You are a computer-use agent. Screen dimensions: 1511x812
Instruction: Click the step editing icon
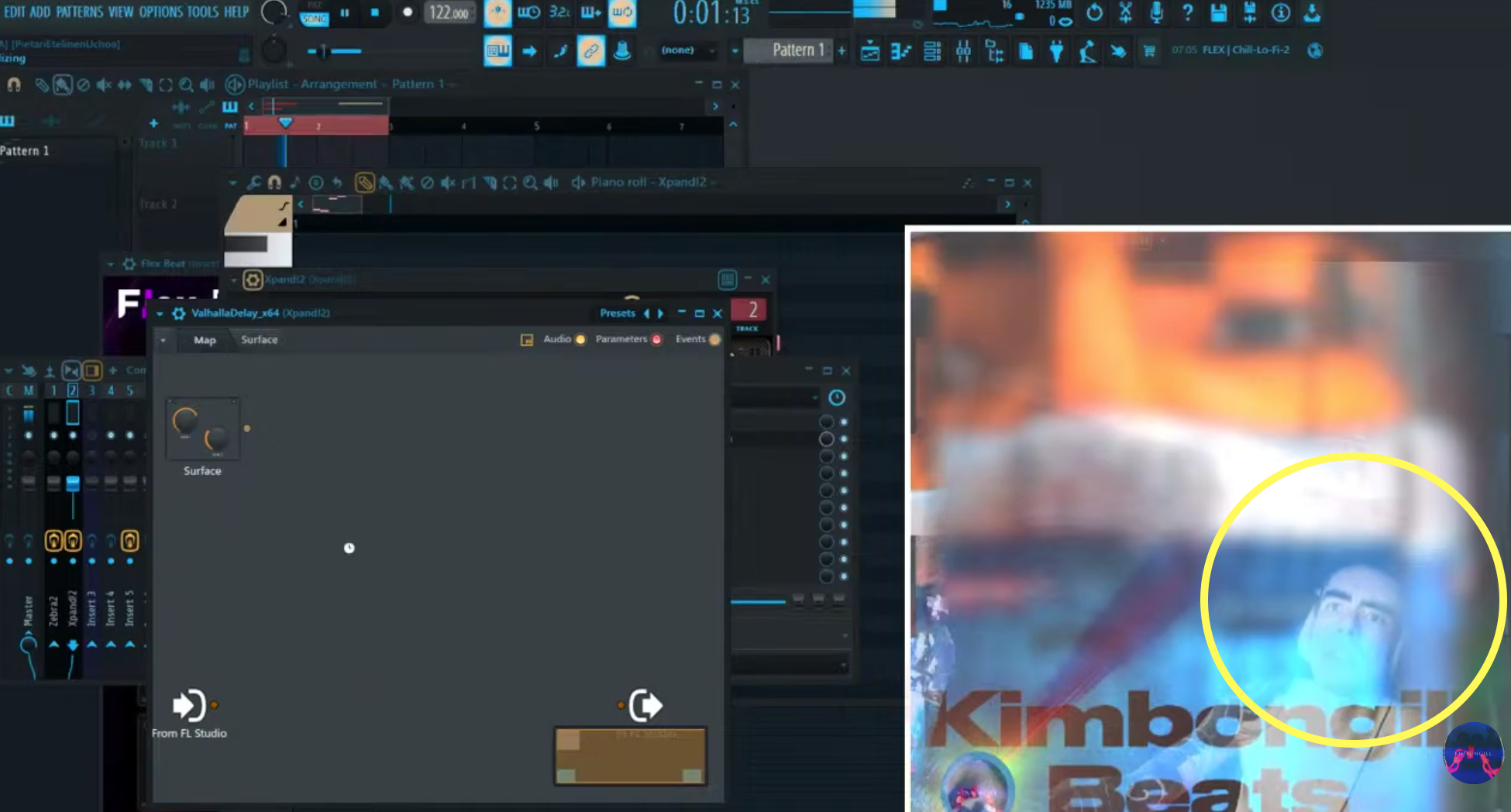(x=559, y=51)
